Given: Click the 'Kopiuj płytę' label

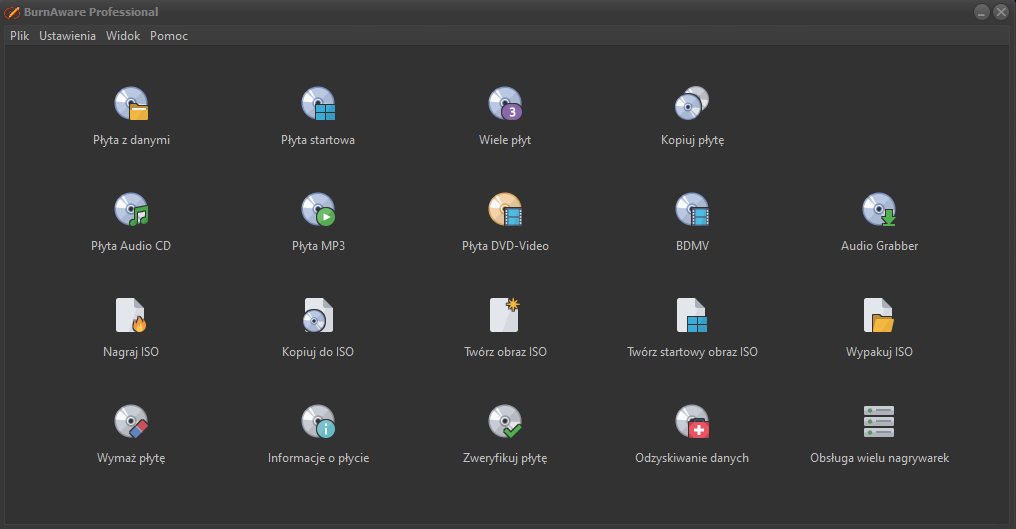Looking at the screenshot, I should pyautogui.click(x=692, y=140).
